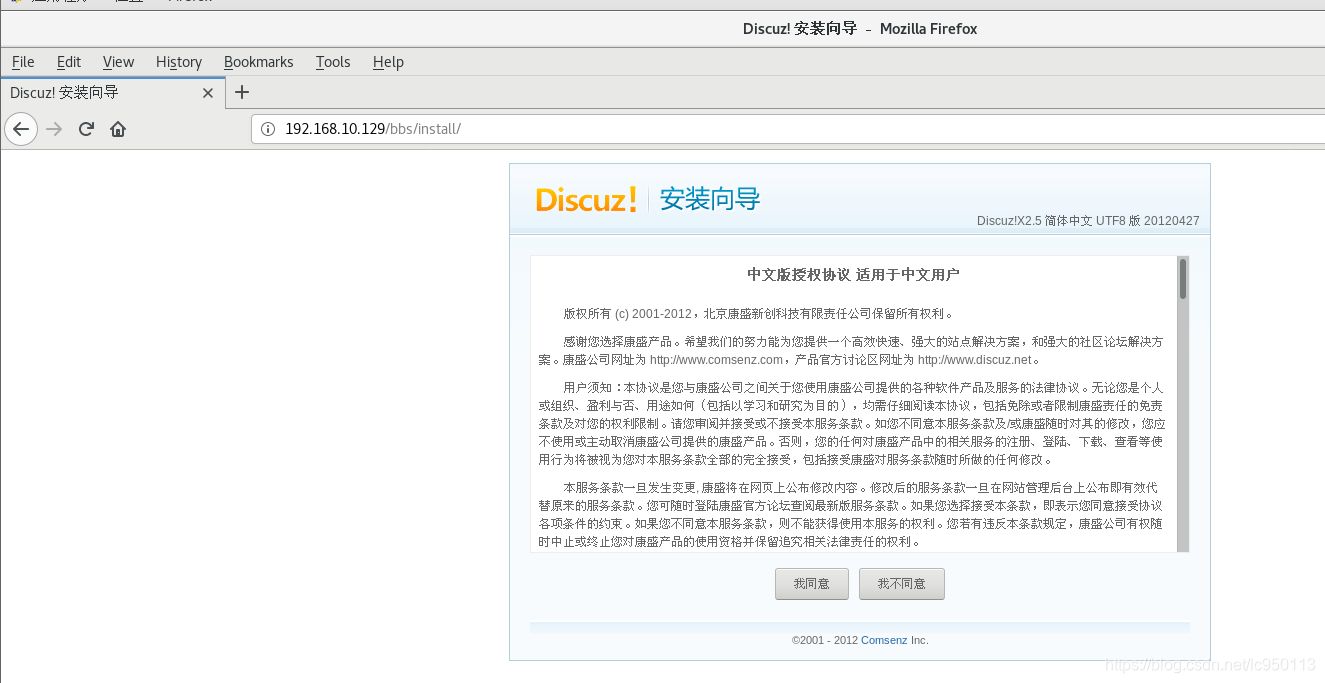1325x683 pixels.
Task: Reload the current page
Action: point(86,129)
